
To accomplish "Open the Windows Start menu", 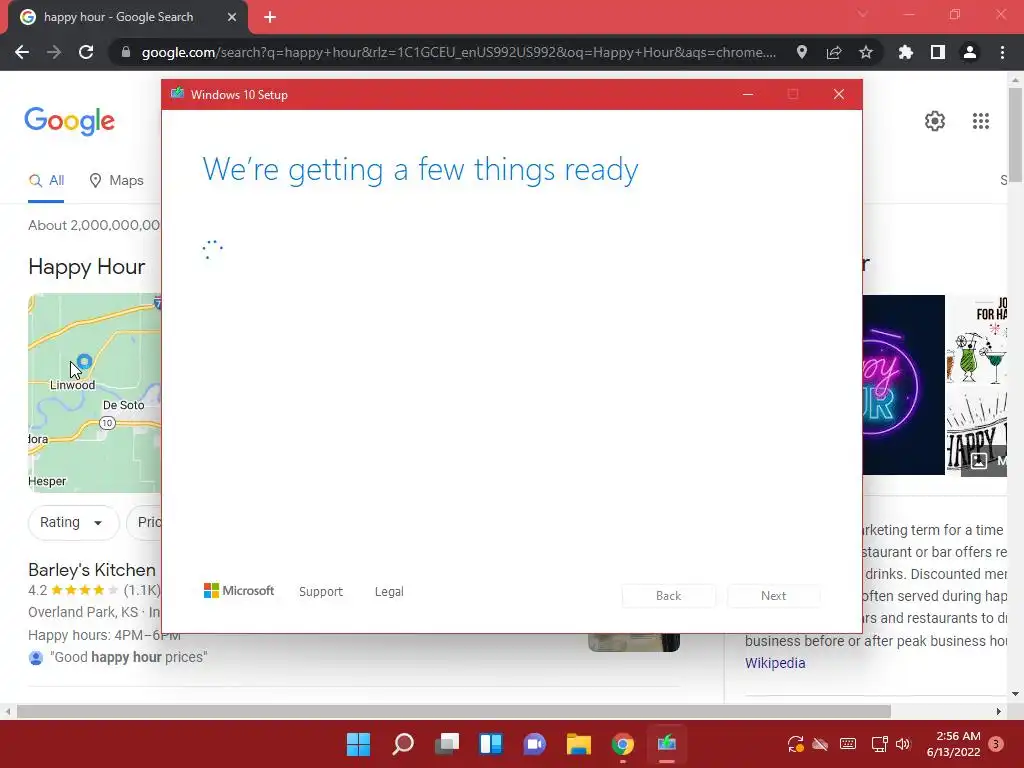I will pyautogui.click(x=359, y=744).
